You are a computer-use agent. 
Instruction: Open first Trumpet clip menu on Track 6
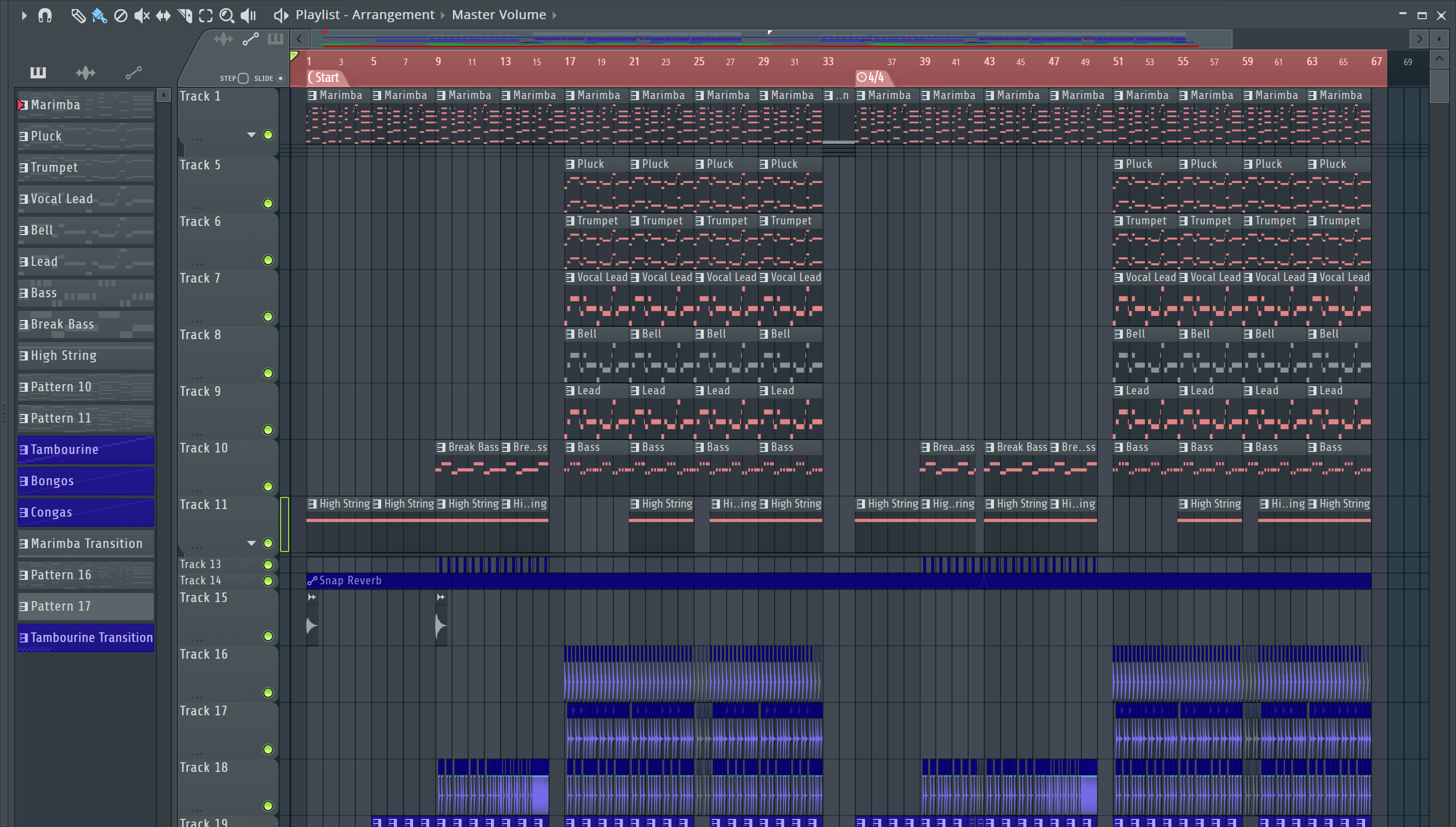click(570, 221)
